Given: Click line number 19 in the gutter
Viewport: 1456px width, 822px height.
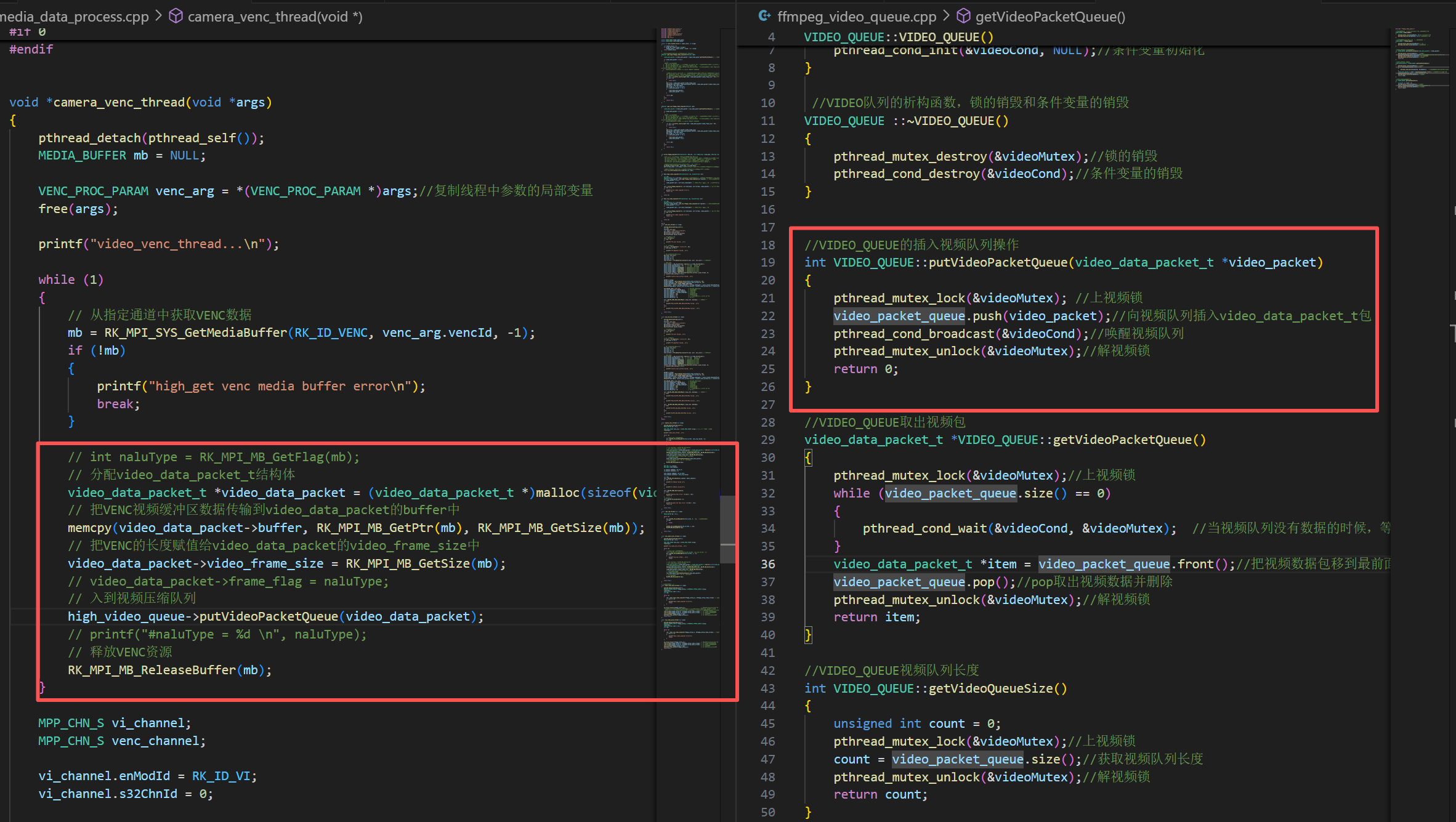Looking at the screenshot, I should tap(767, 263).
